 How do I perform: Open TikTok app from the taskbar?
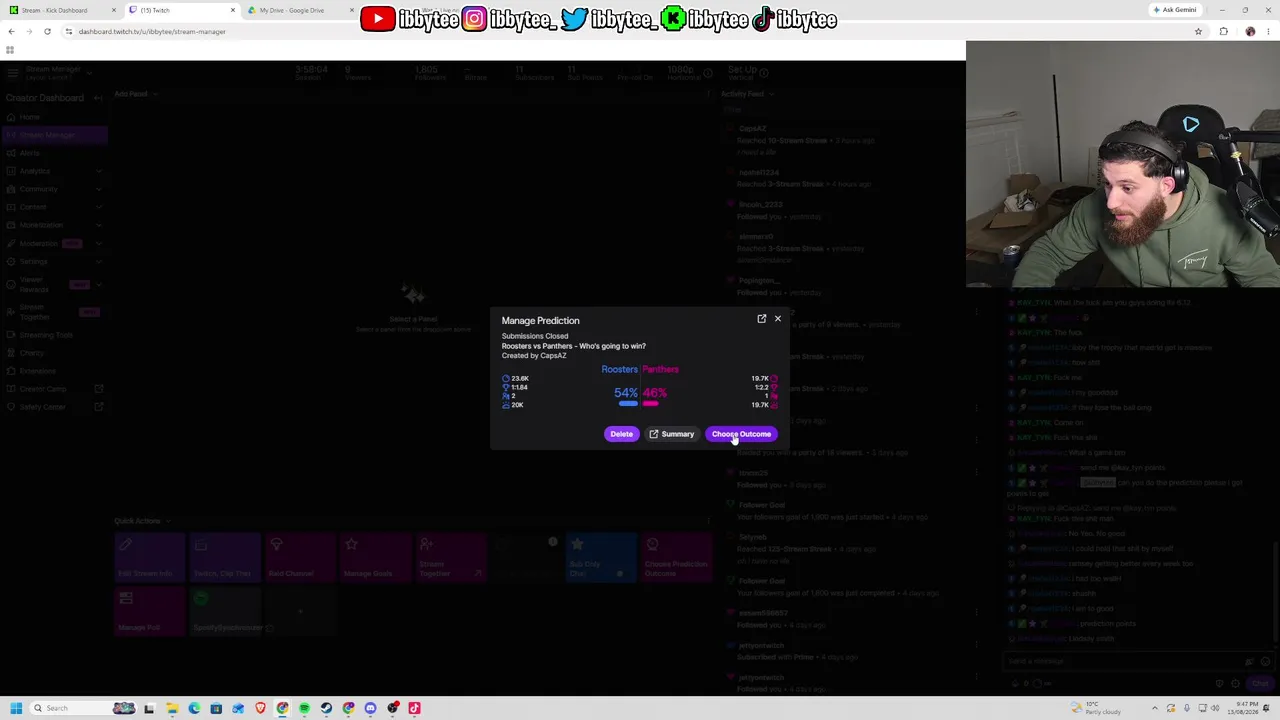point(414,708)
